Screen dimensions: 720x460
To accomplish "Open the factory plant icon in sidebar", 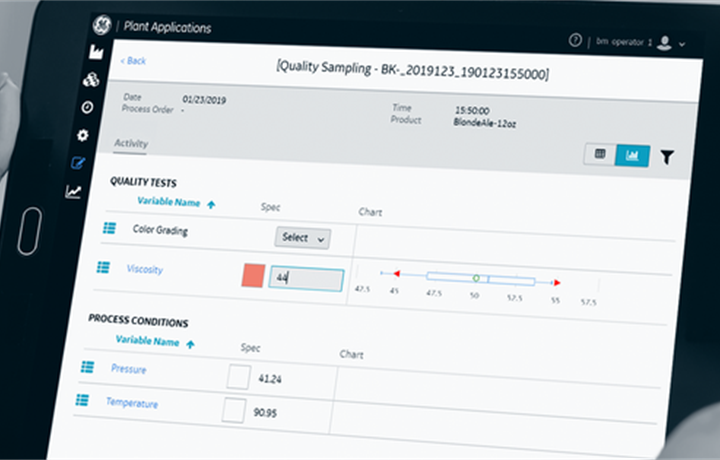I will (x=96, y=52).
